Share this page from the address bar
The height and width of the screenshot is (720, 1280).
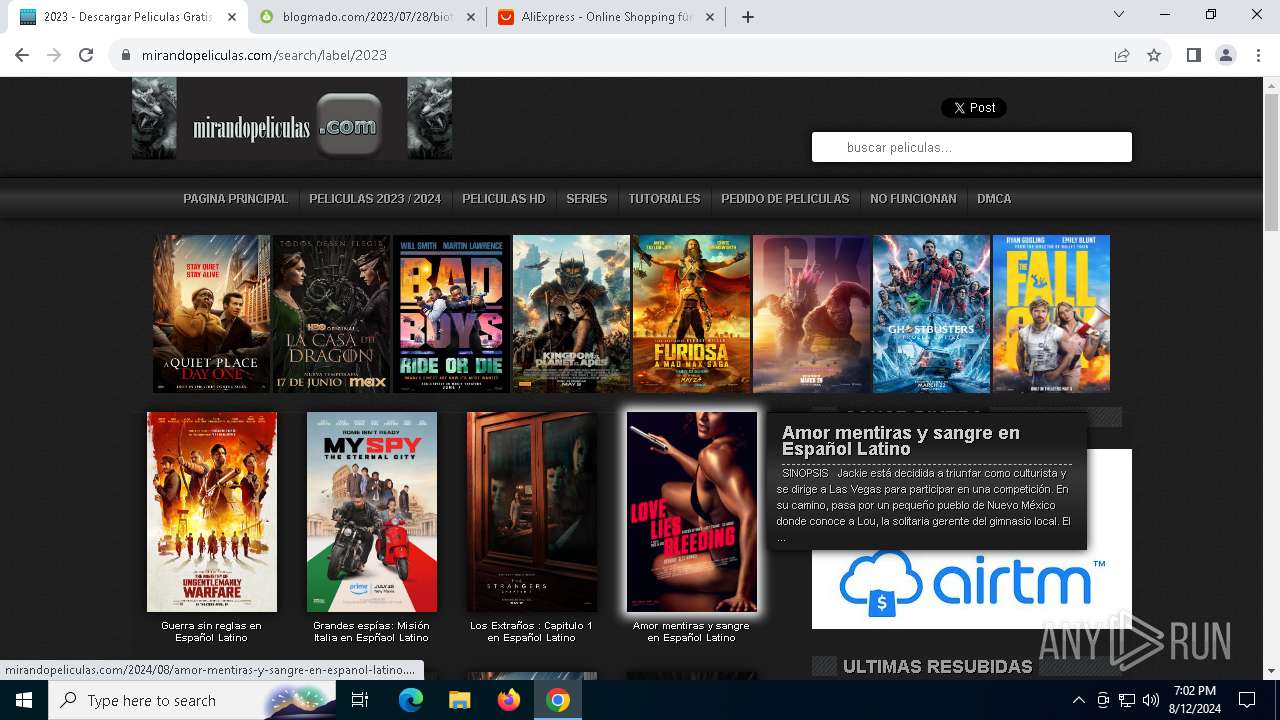tap(1122, 55)
